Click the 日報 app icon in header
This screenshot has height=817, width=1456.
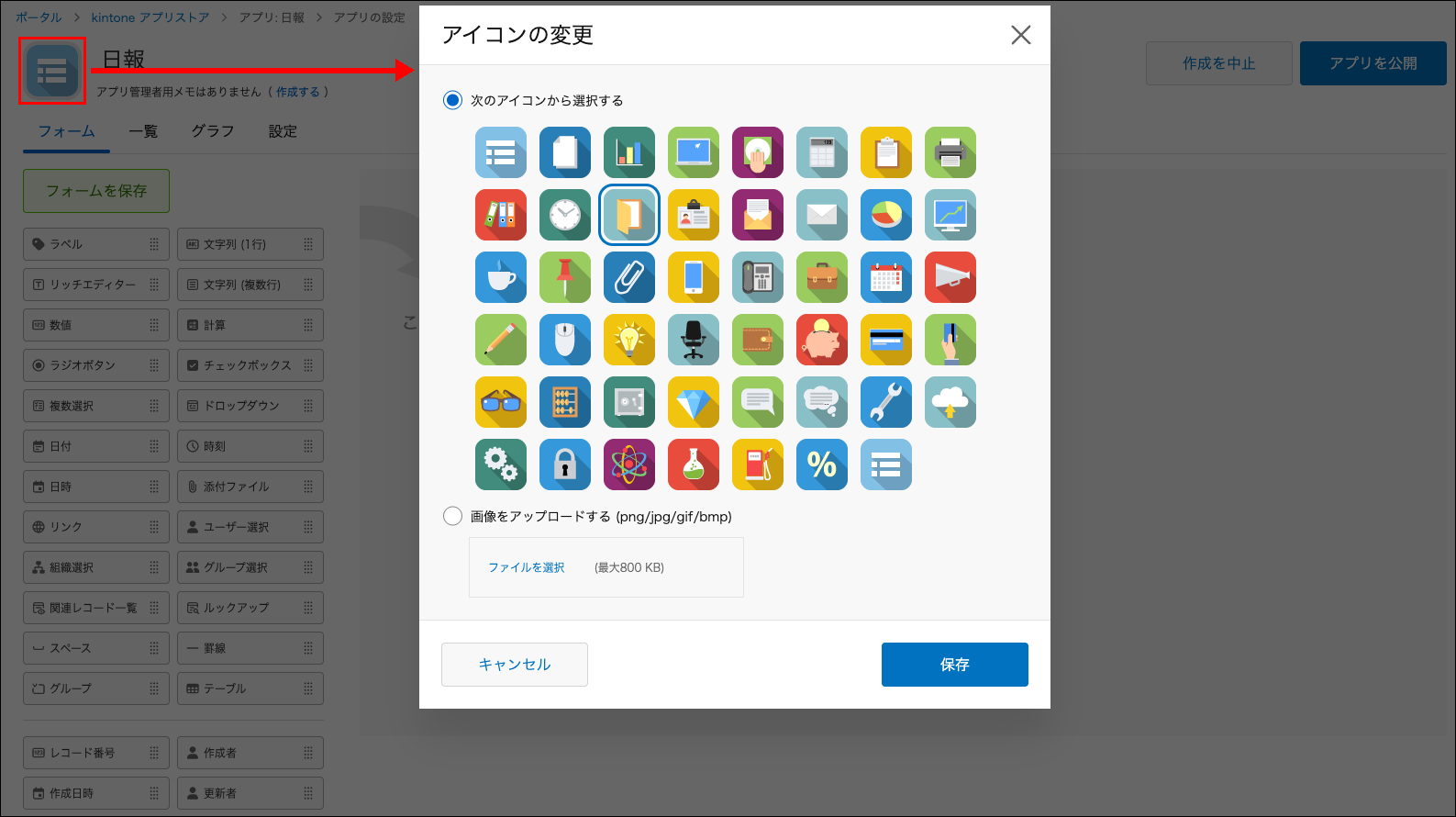52,71
